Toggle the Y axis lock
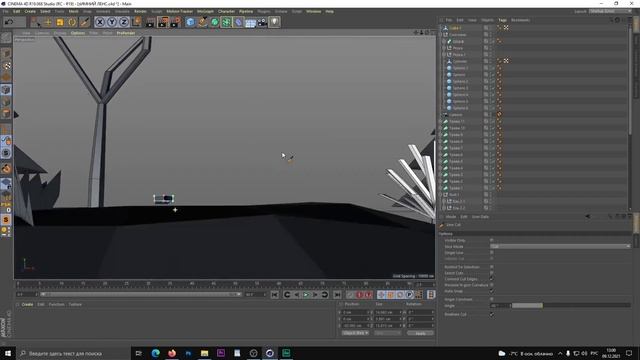The image size is (640, 360). (112, 22)
